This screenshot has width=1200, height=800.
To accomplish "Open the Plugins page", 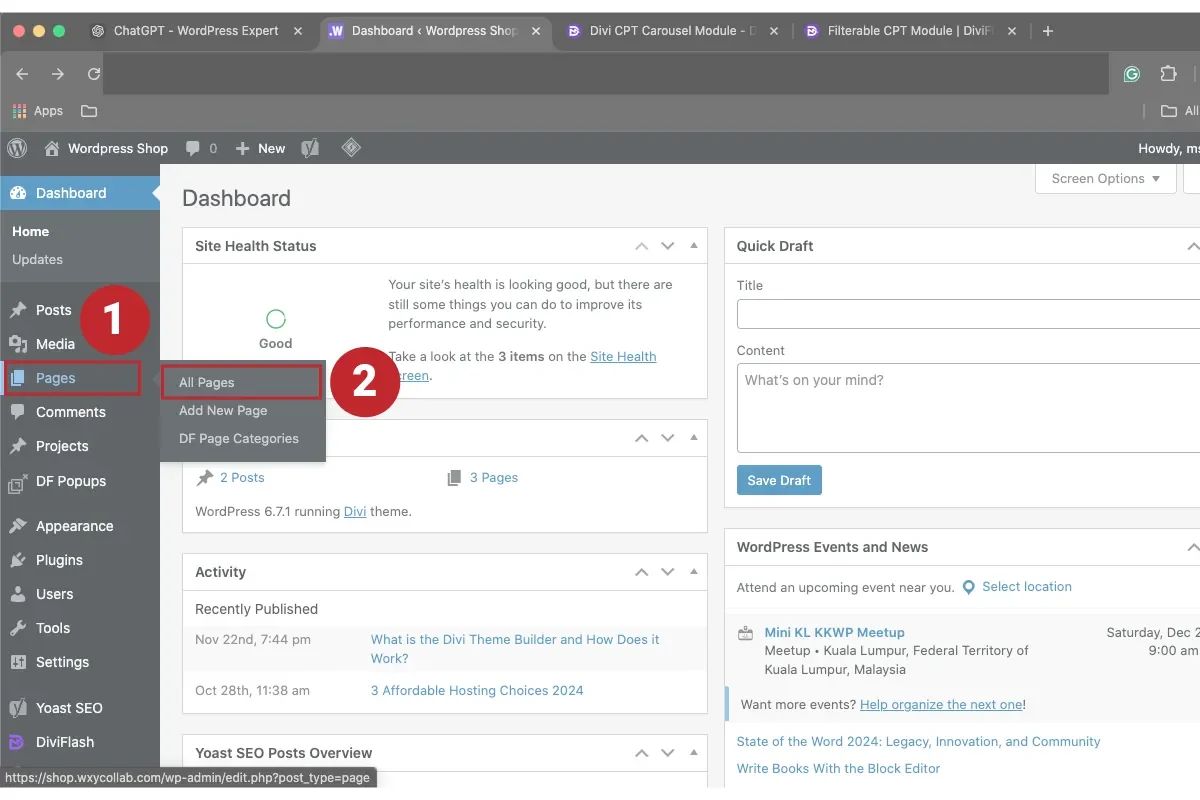I will coord(57,559).
